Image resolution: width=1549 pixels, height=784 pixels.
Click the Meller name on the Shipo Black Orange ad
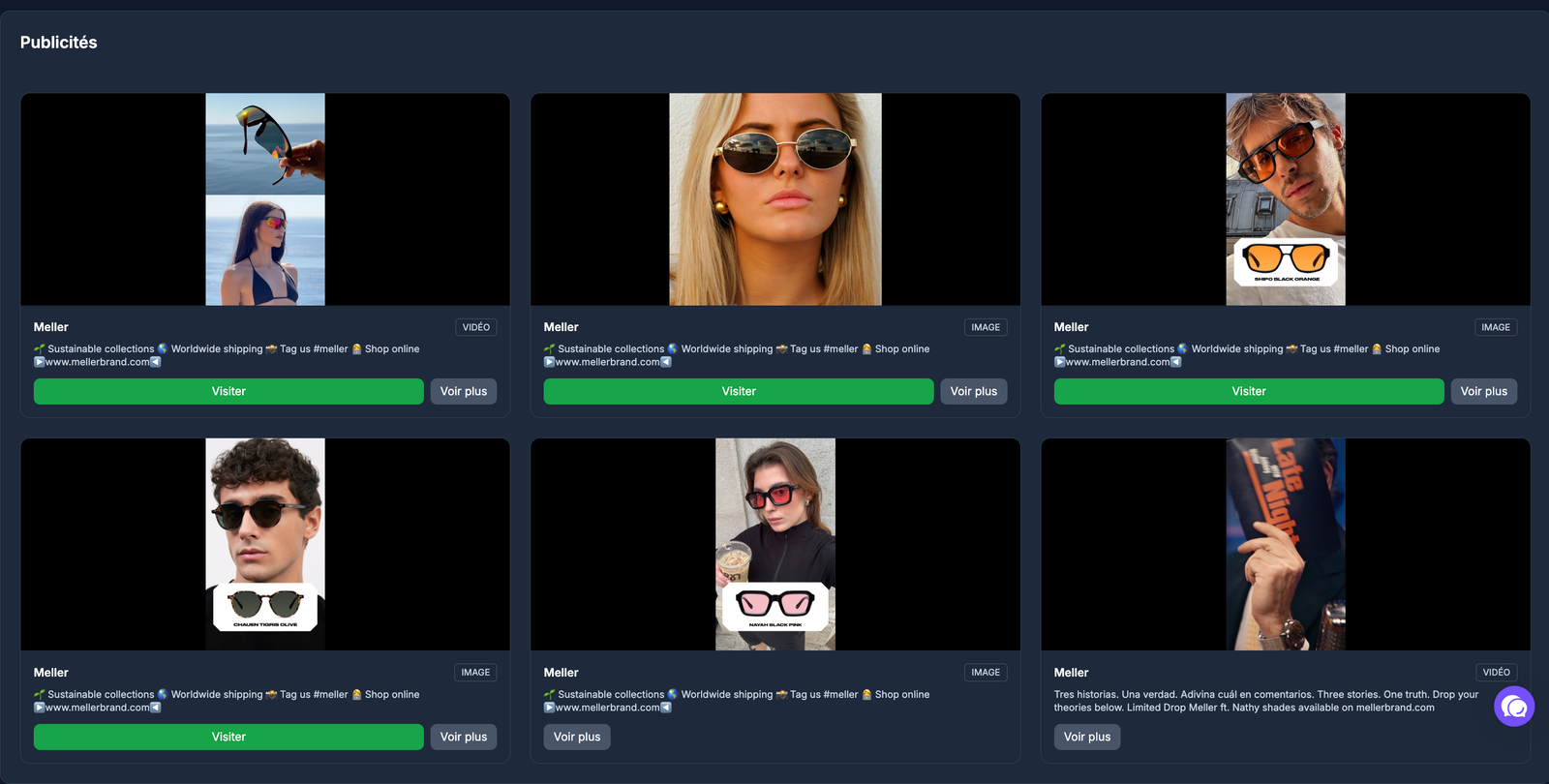click(x=1072, y=327)
